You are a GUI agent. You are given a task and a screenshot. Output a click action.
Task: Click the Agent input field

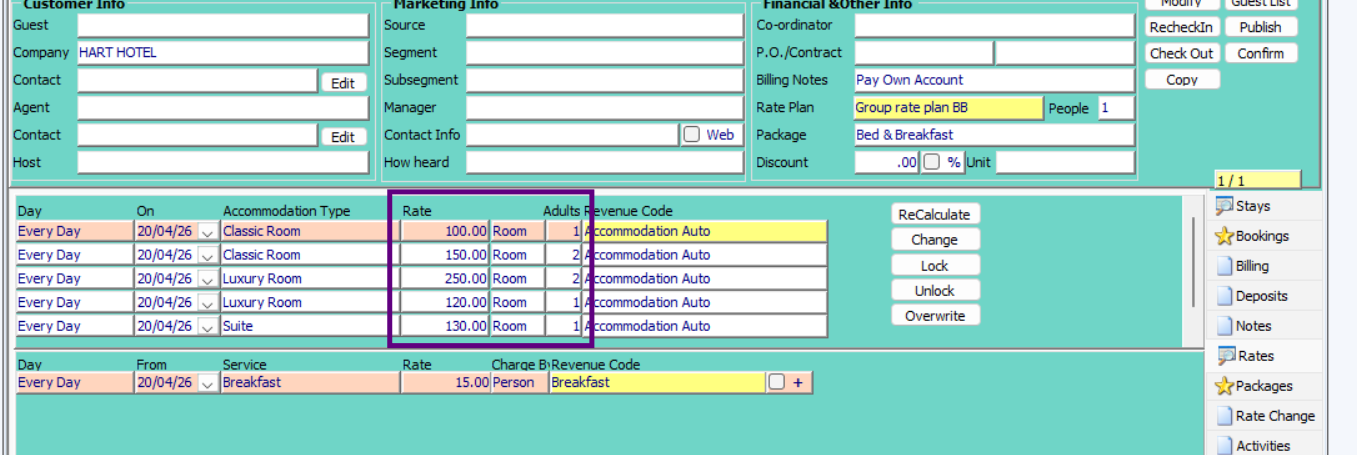(x=223, y=107)
